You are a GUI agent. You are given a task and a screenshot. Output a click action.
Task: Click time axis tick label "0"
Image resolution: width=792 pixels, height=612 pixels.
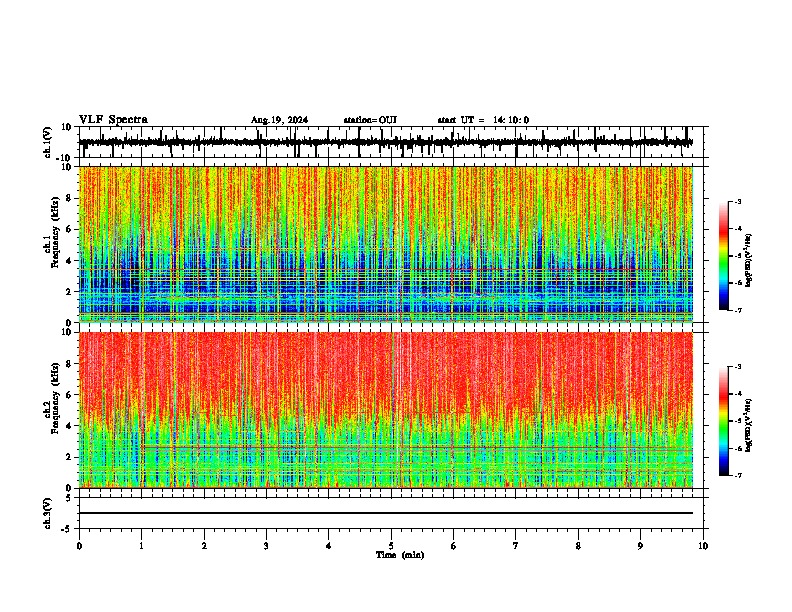tap(79, 546)
